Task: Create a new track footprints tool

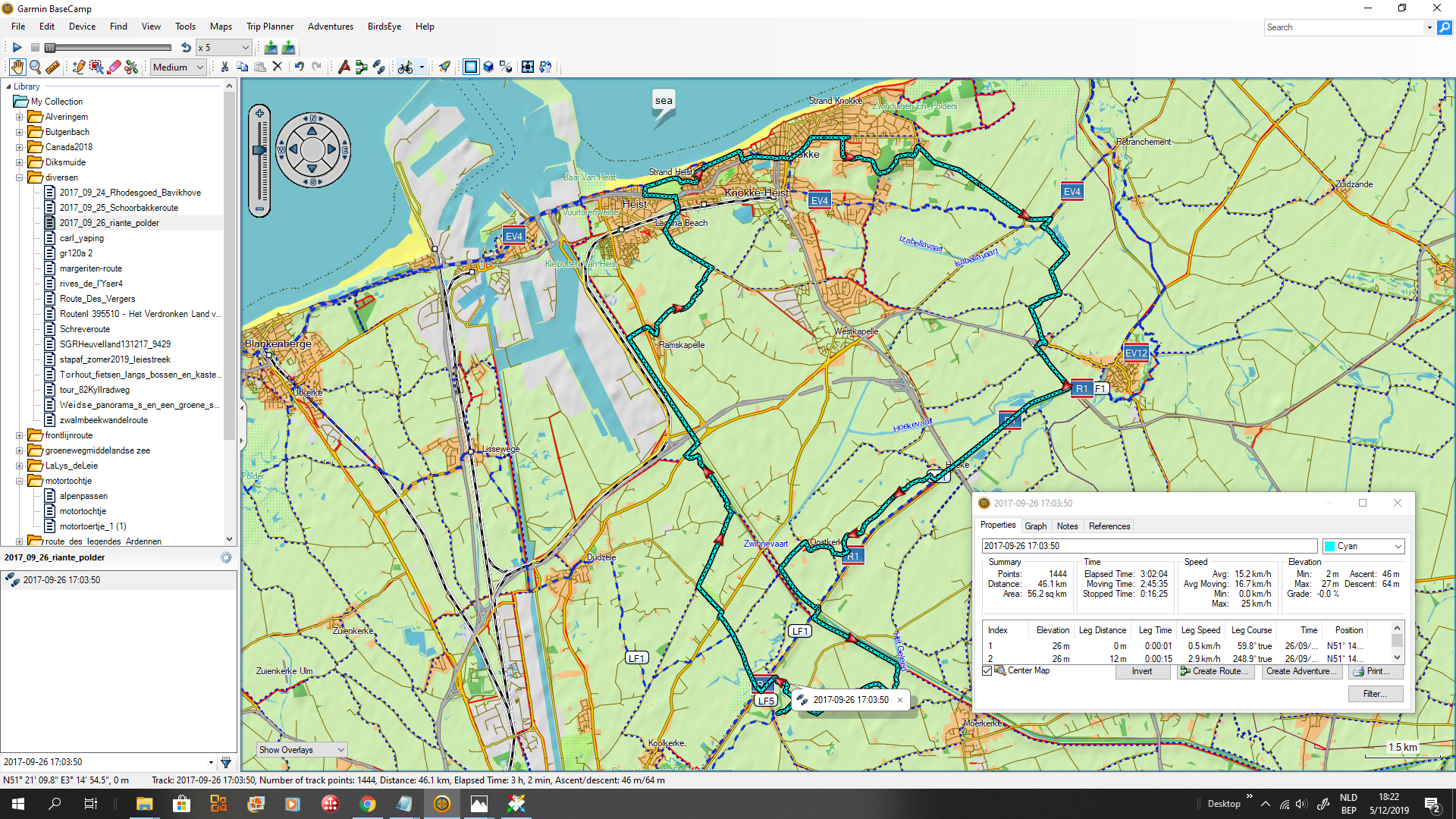Action: (x=378, y=67)
